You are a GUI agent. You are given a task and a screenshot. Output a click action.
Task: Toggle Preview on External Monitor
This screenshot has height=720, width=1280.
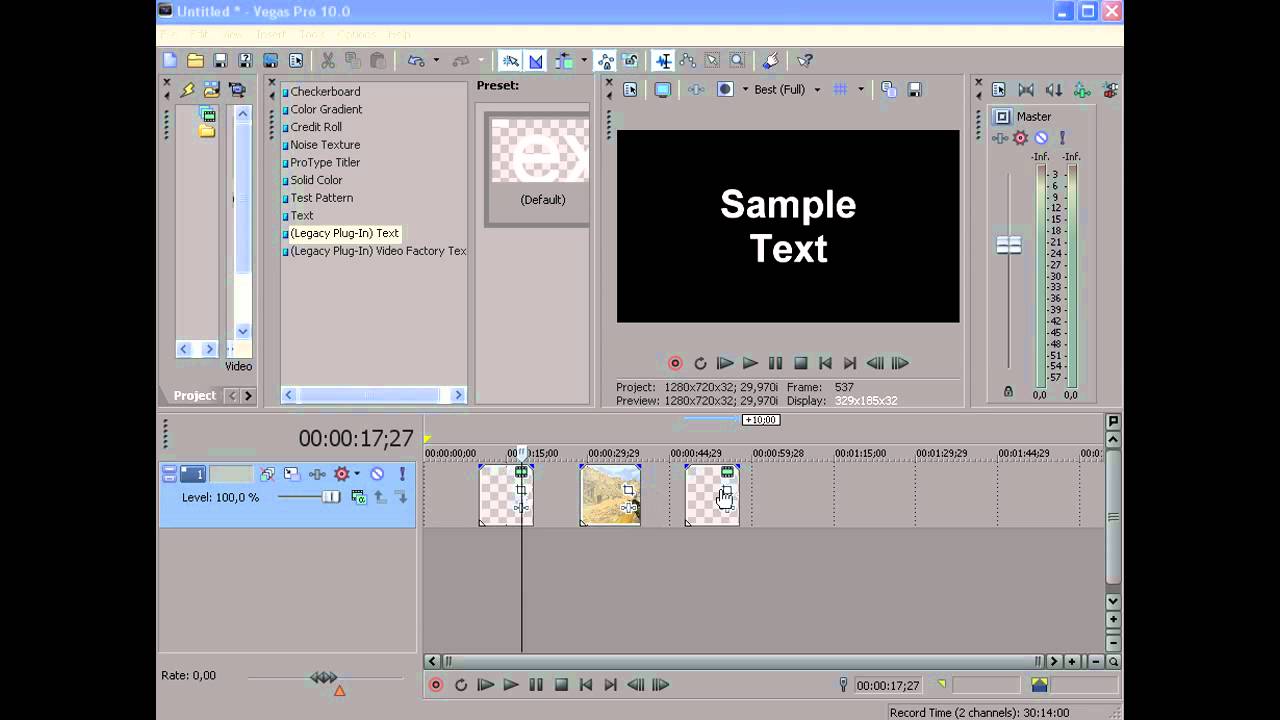662,89
